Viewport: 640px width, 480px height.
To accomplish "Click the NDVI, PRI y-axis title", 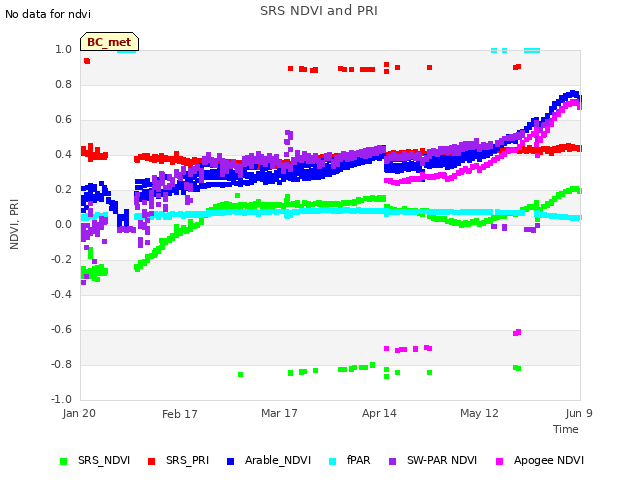I will [14, 224].
